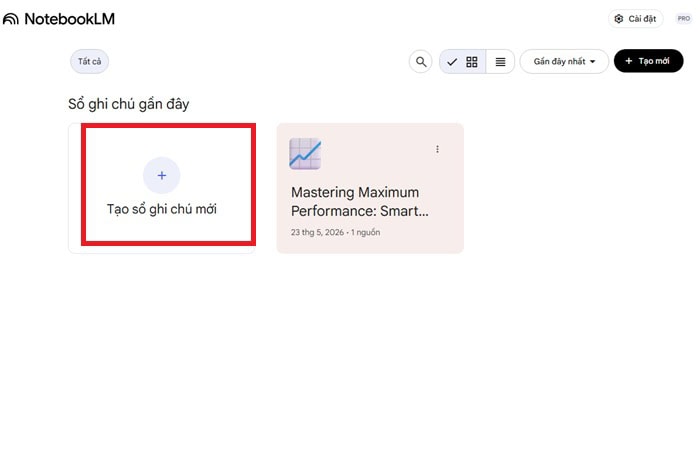Screen dimensions: 700x472
Task: Switch to grid view
Action: (x=463, y=62)
